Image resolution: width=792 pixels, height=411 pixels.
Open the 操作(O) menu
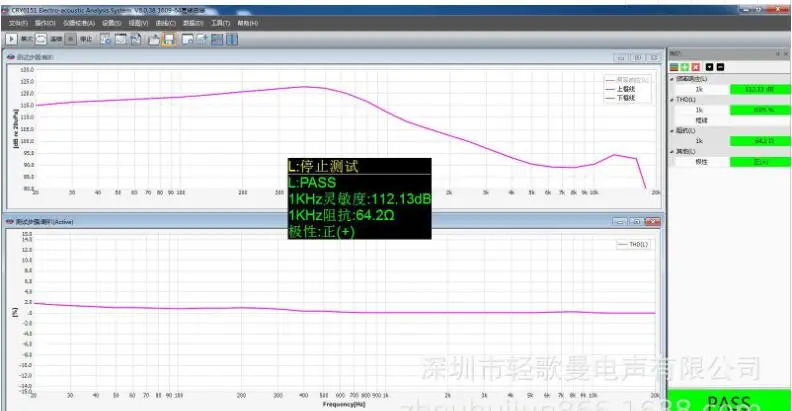[45, 23]
